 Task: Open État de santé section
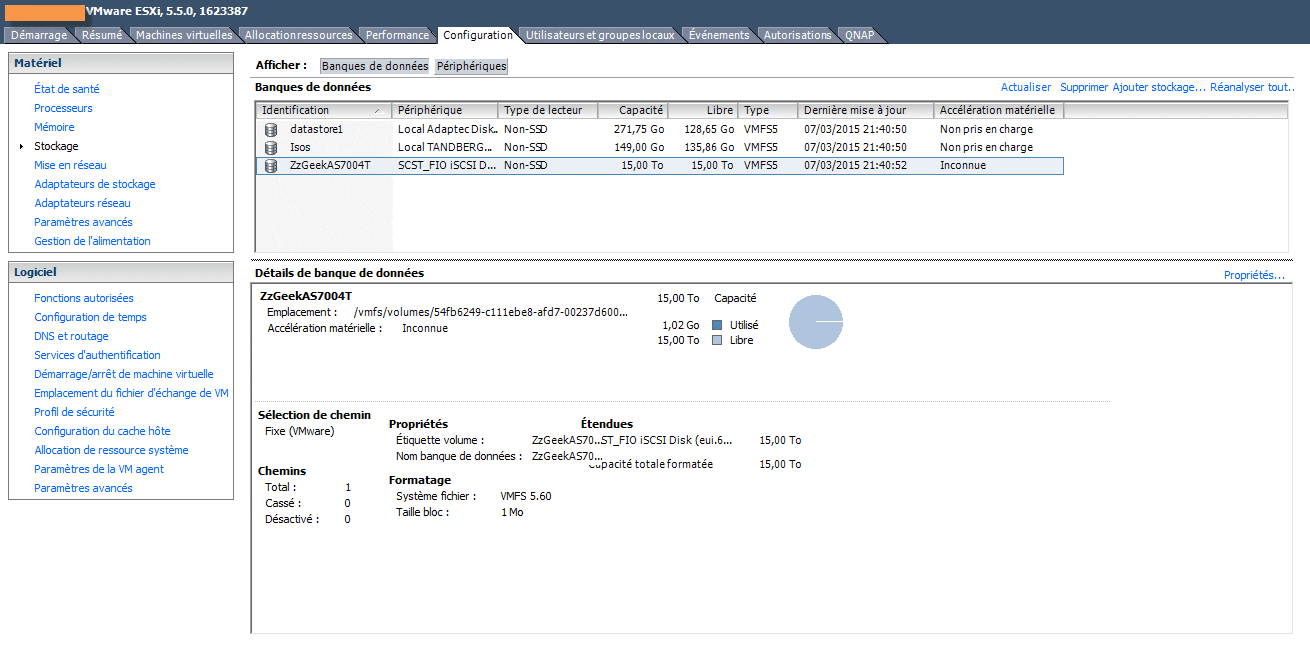pos(67,89)
